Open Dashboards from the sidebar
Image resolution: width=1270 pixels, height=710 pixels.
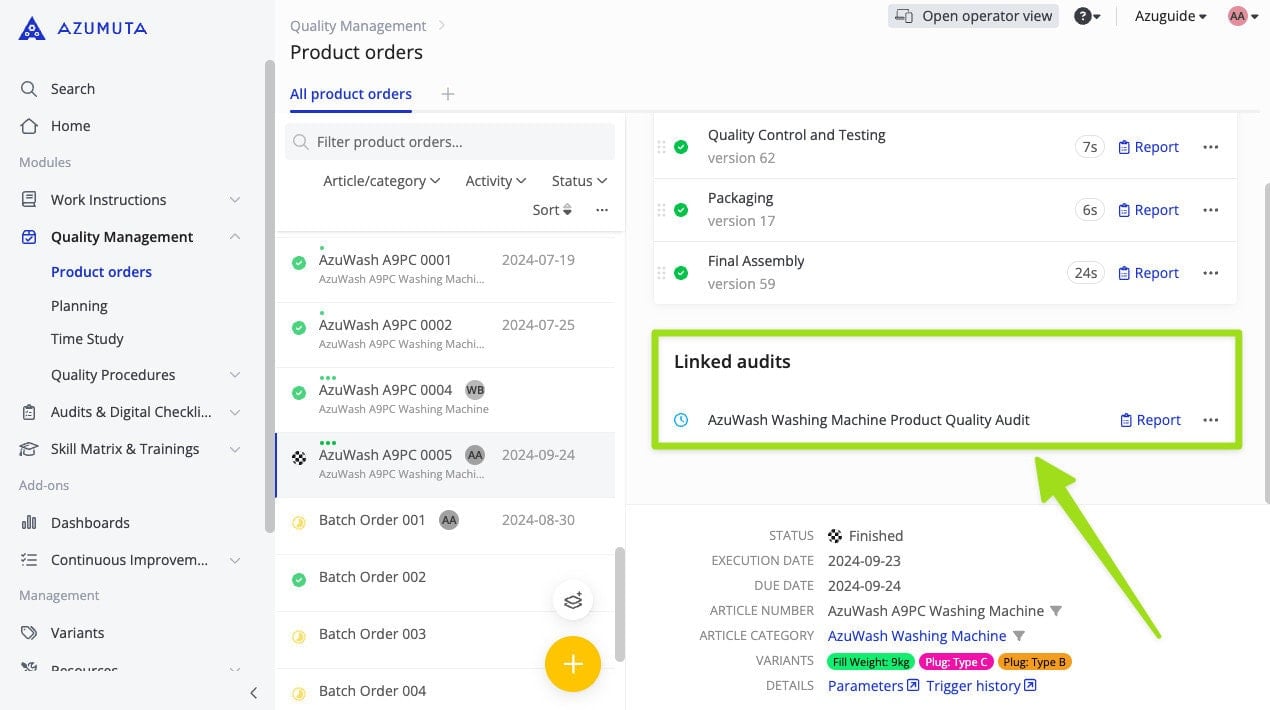(x=90, y=522)
